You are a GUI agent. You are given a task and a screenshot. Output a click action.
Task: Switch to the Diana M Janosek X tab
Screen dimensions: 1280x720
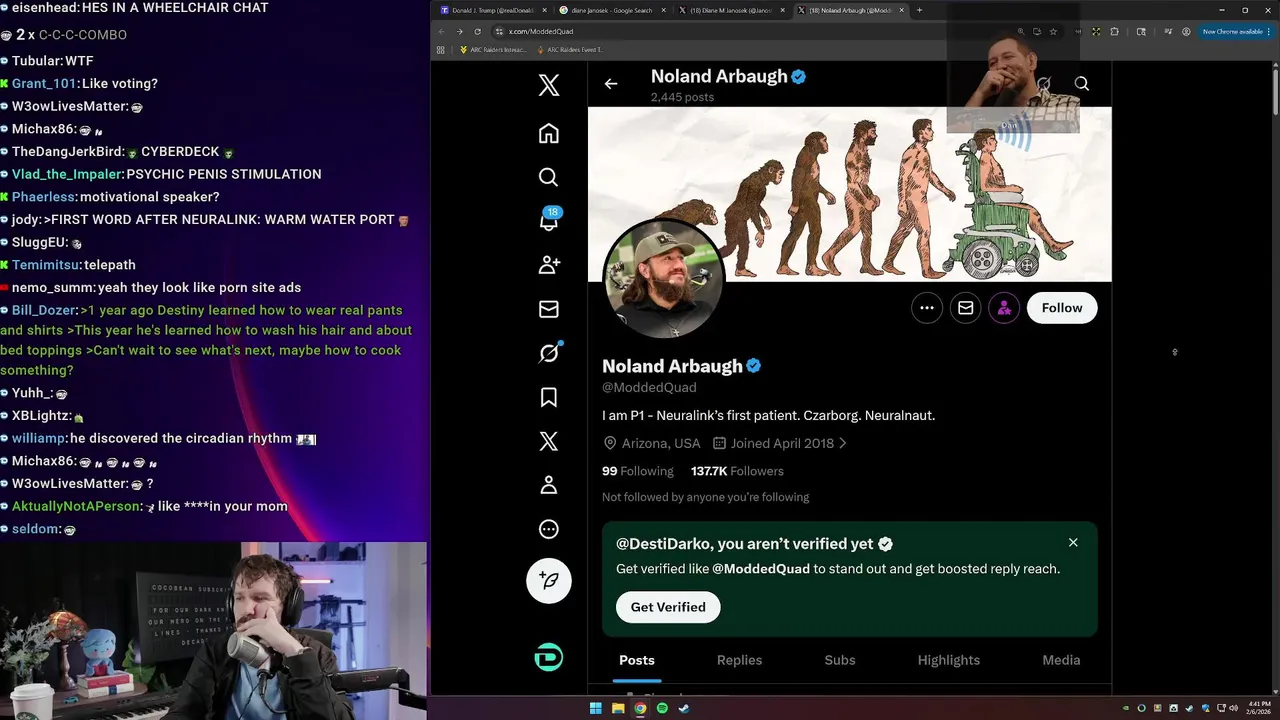click(730, 10)
